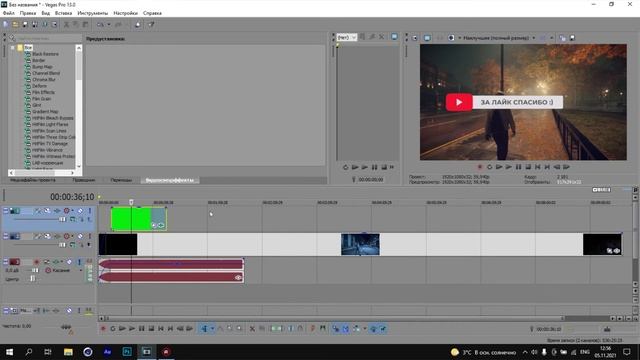Image resolution: width=640 pixels, height=360 pixels.
Task: Click the Undo arrow icon
Action: click(x=100, y=24)
